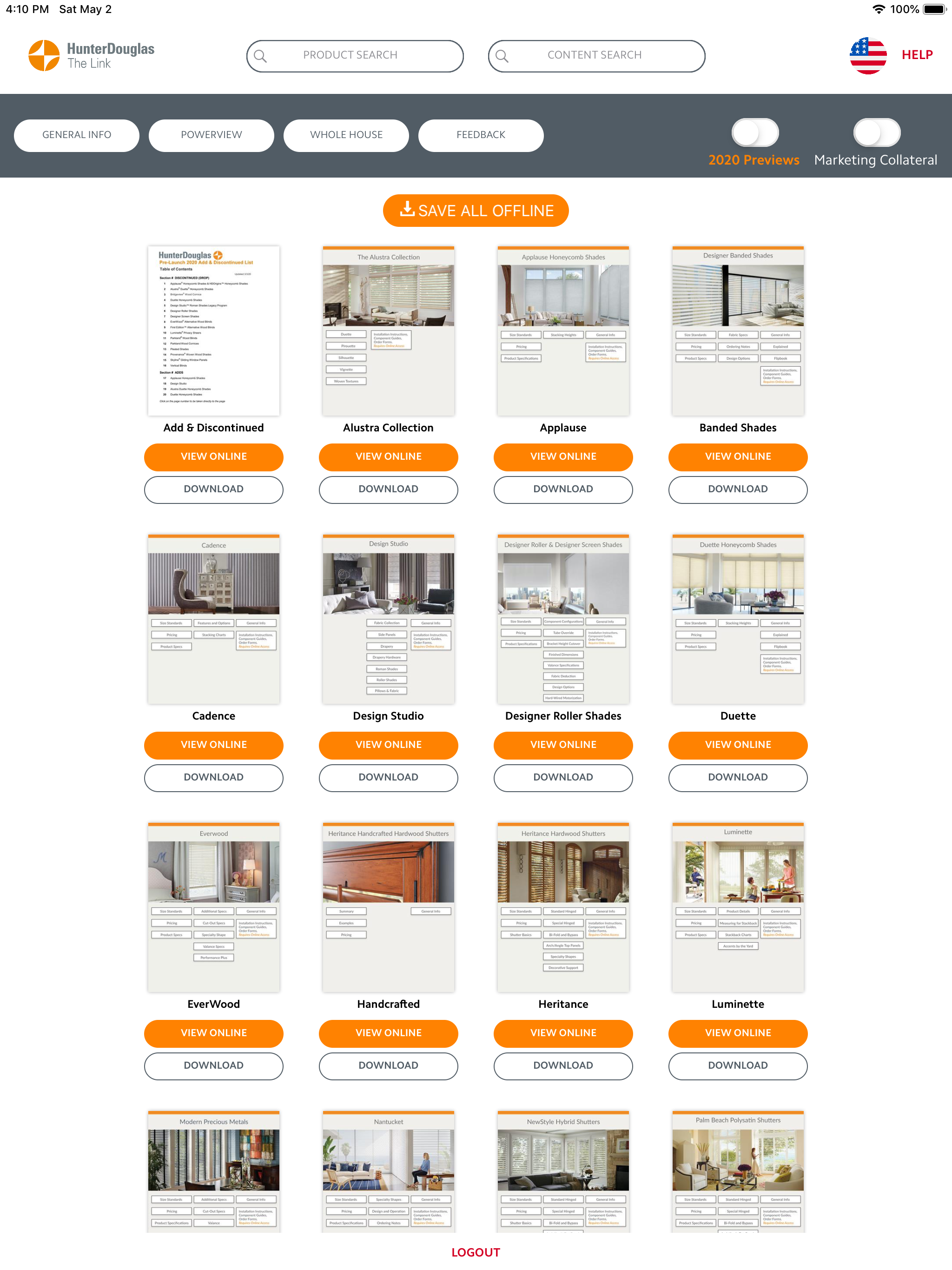Toggle the Marketing Collateral switch

[x=876, y=132]
